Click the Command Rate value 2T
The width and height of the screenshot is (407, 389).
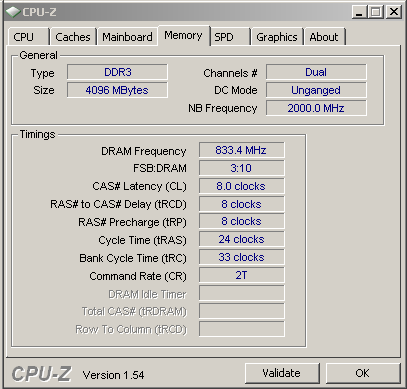point(241,275)
